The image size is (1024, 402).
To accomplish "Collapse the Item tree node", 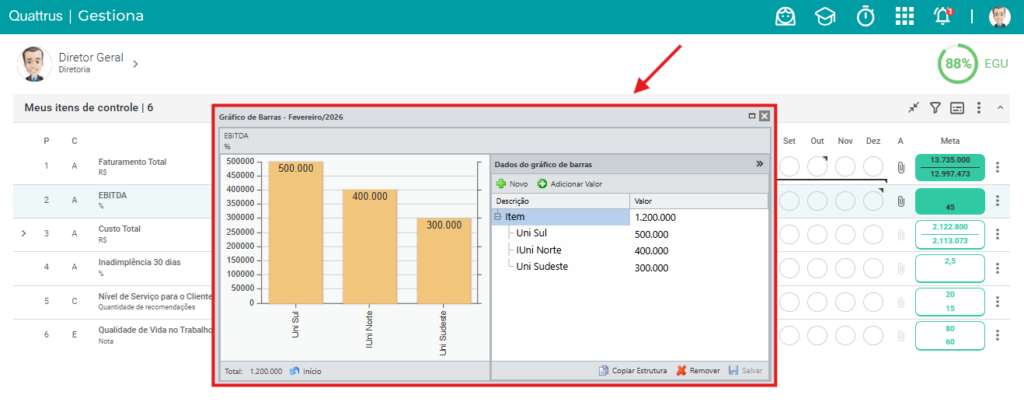I will coord(498,217).
